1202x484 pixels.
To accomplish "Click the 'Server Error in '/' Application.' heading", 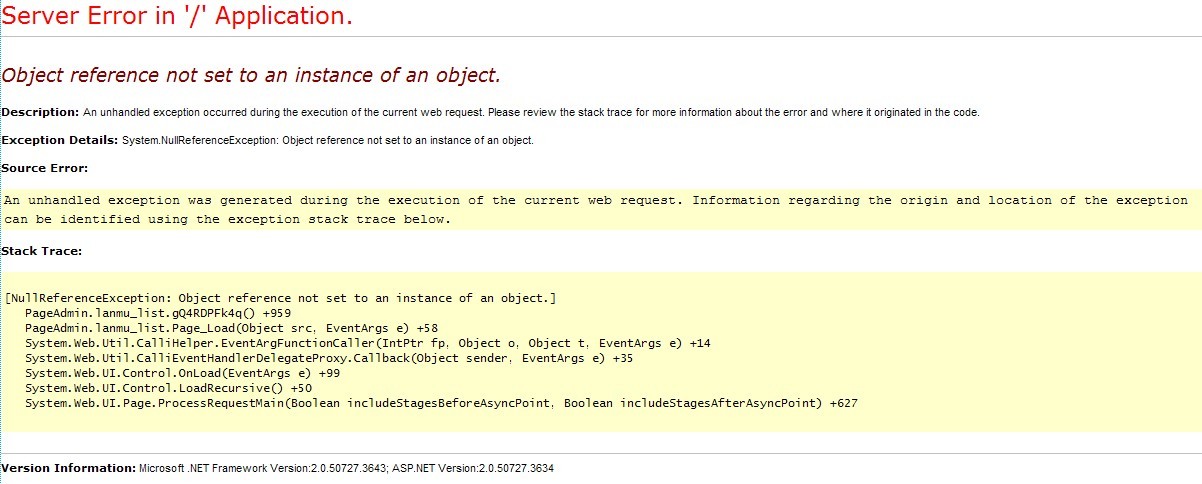I will [177, 17].
